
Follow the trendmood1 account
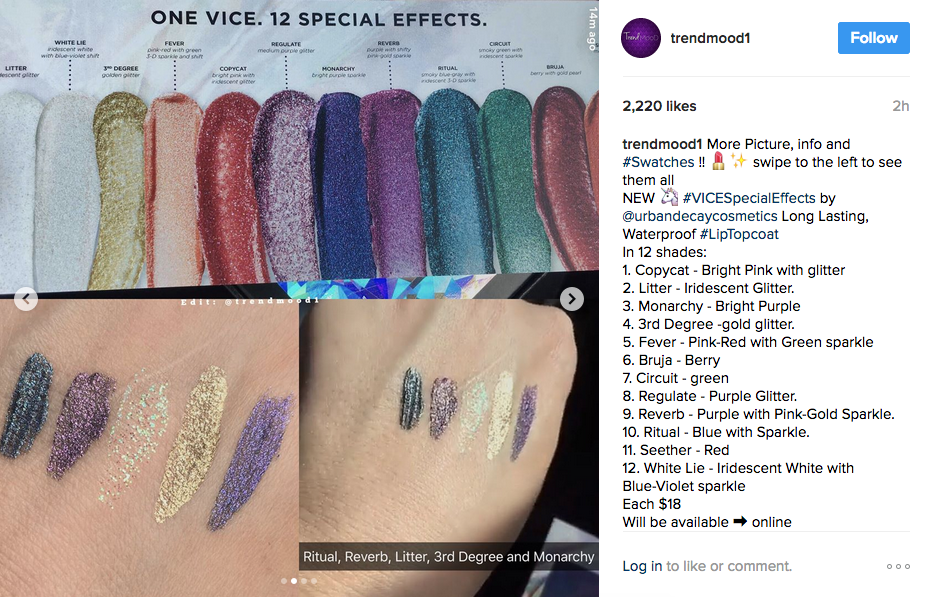[x=873, y=38]
